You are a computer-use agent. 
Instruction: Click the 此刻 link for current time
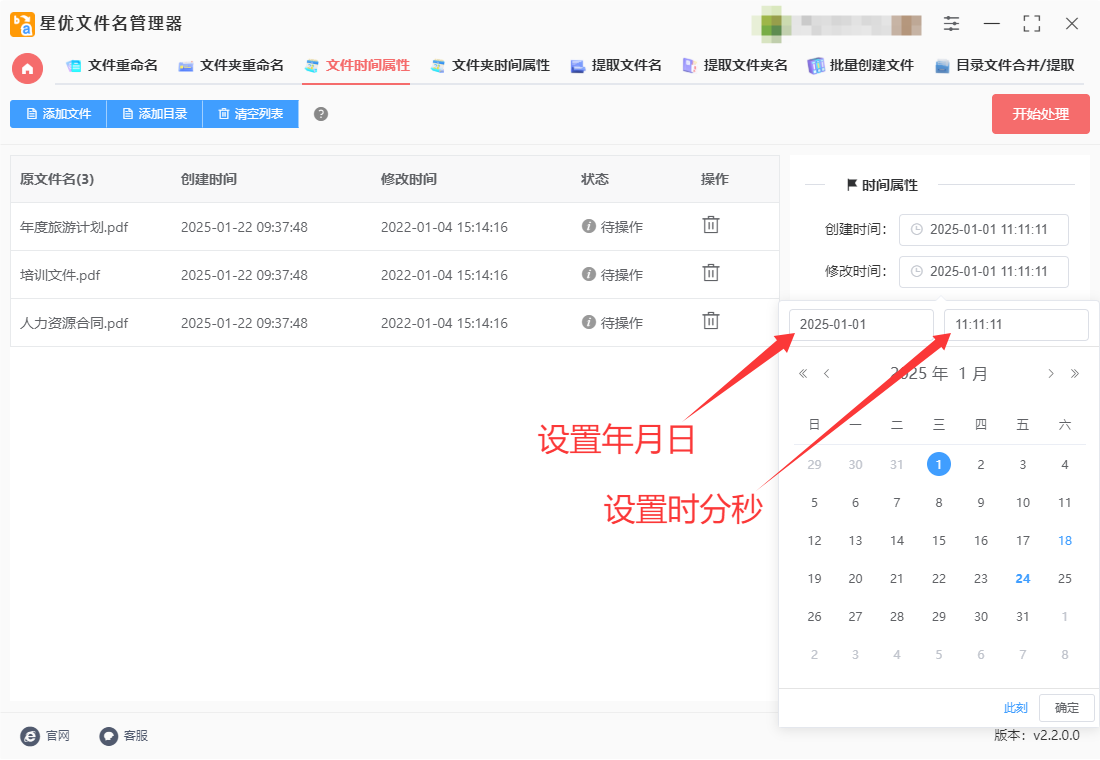pyautogui.click(x=1015, y=707)
